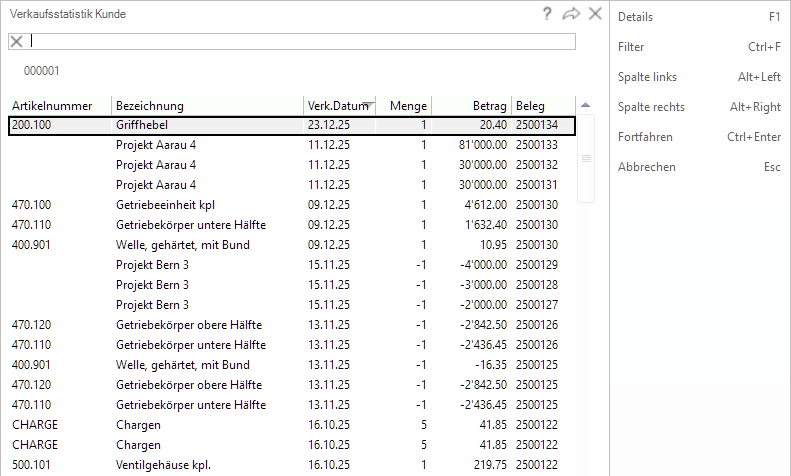Open help with the question mark icon
Screen dimensions: 791x476
pos(547,14)
